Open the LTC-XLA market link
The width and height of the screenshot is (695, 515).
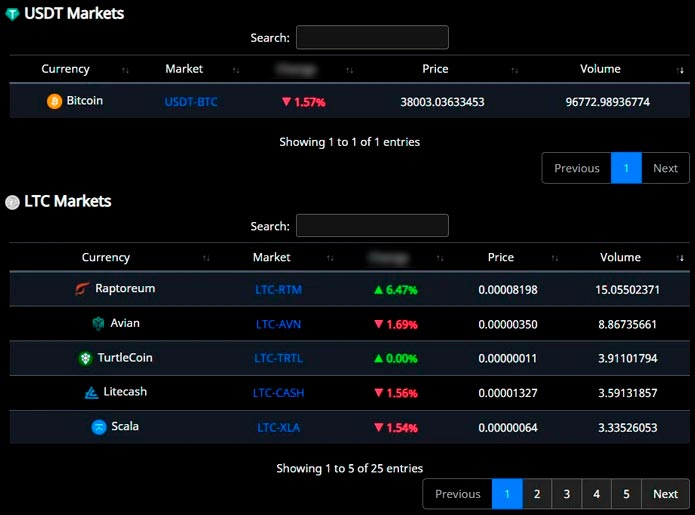click(x=279, y=428)
